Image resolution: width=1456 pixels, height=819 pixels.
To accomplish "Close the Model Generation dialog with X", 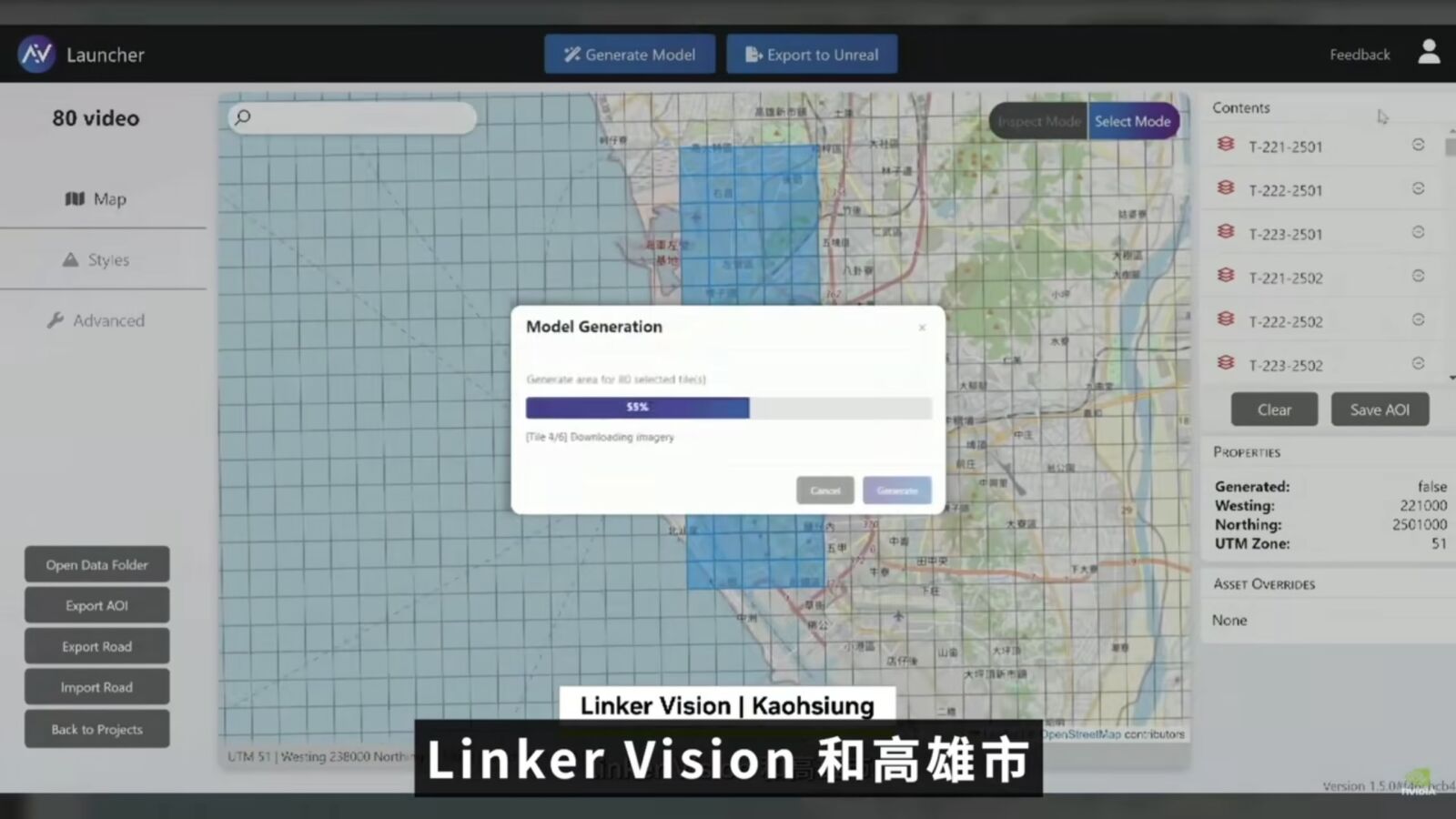I will click(x=922, y=328).
